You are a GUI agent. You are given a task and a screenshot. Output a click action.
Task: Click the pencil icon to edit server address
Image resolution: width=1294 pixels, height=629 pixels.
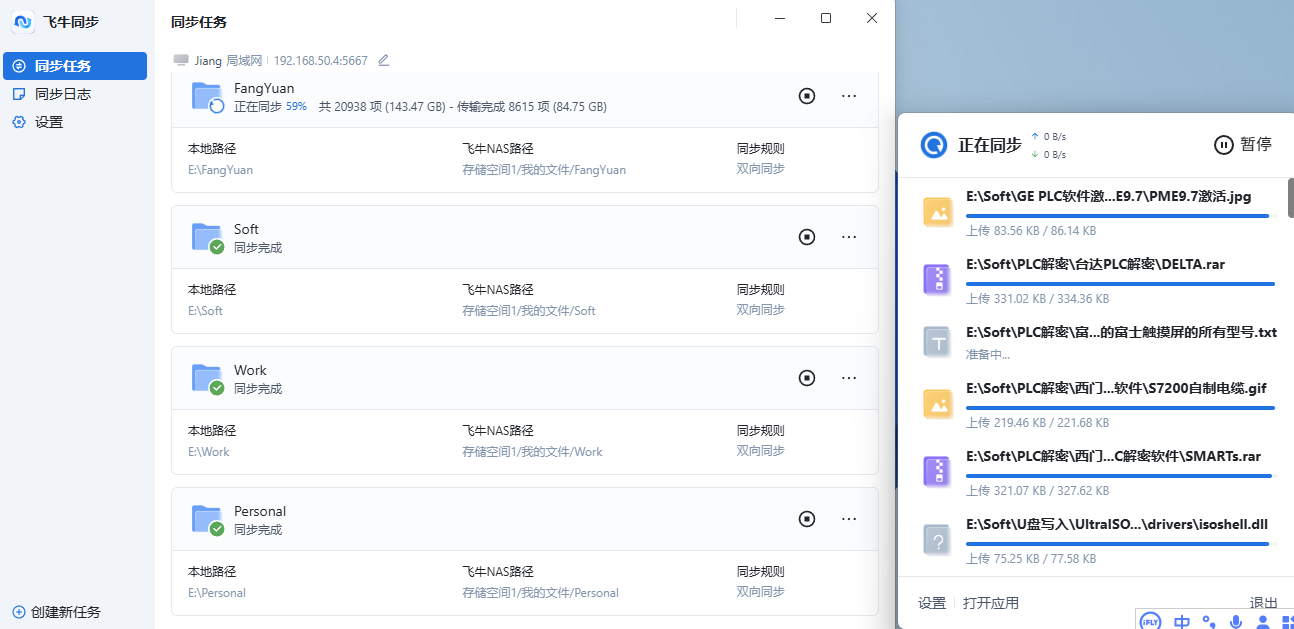tap(383, 60)
